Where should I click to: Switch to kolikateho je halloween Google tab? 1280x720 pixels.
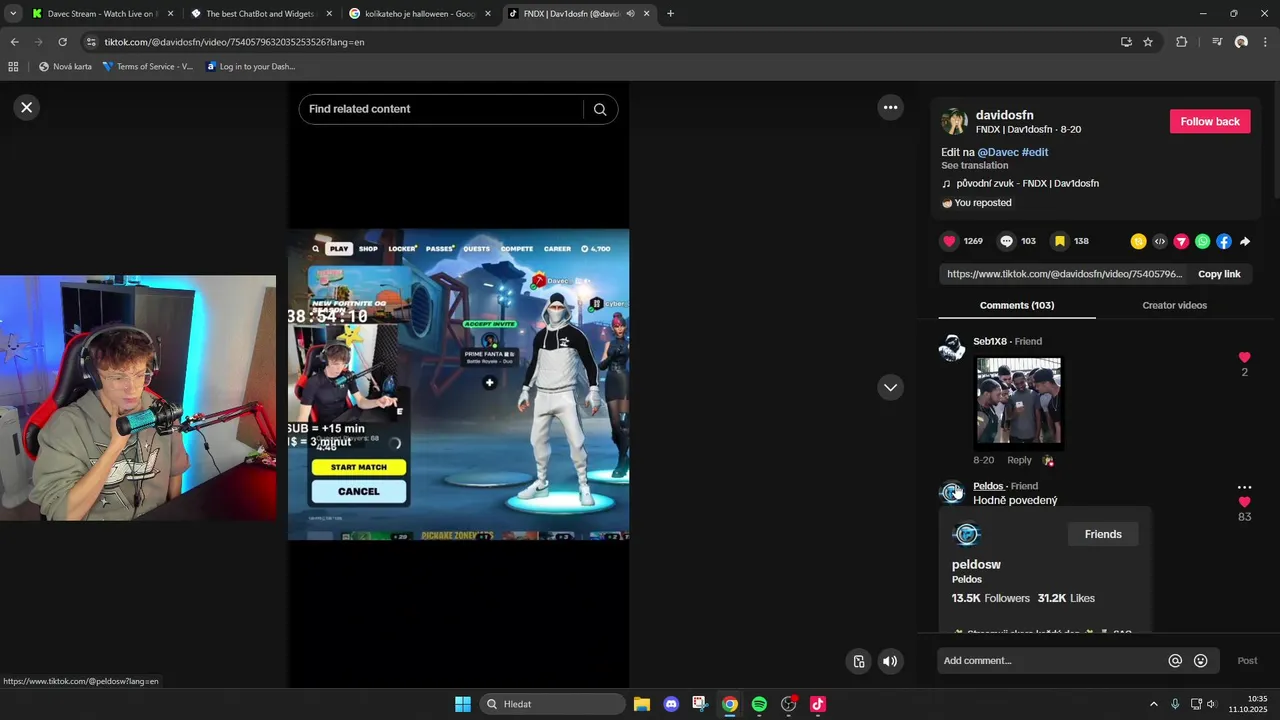[420, 14]
